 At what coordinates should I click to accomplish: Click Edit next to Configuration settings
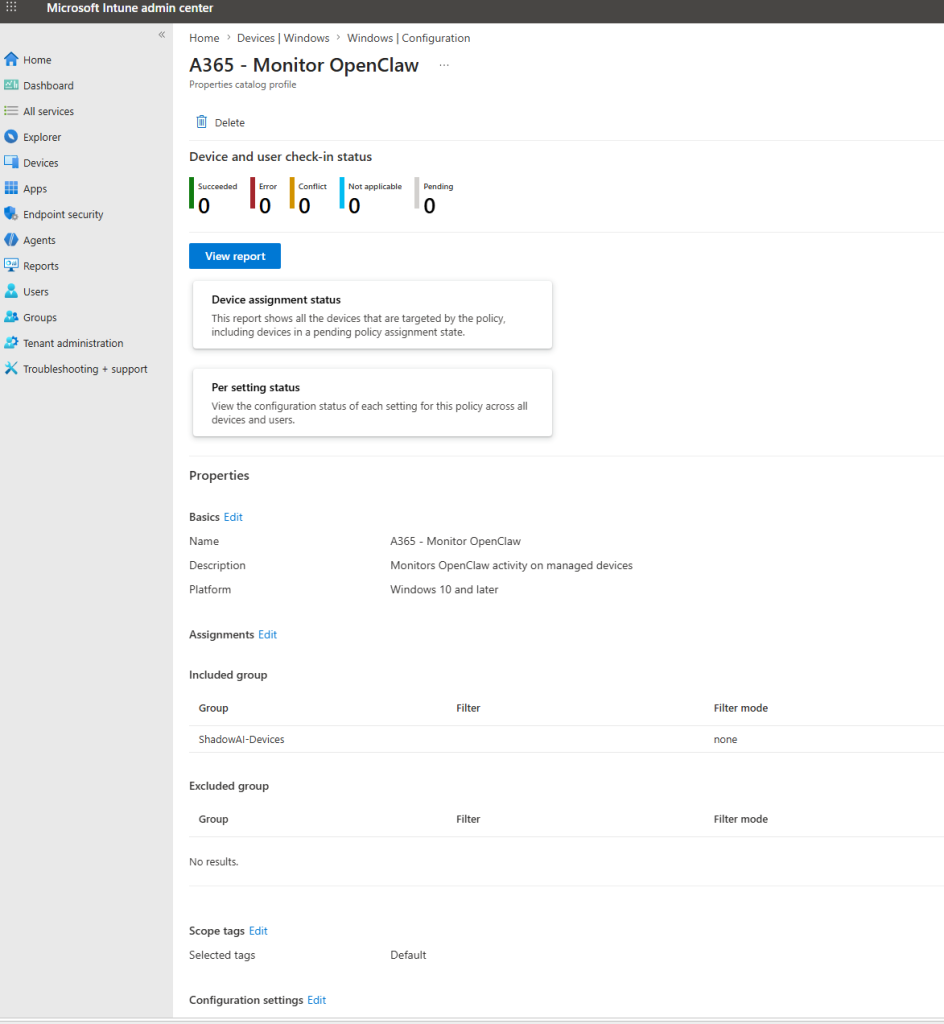317,1000
